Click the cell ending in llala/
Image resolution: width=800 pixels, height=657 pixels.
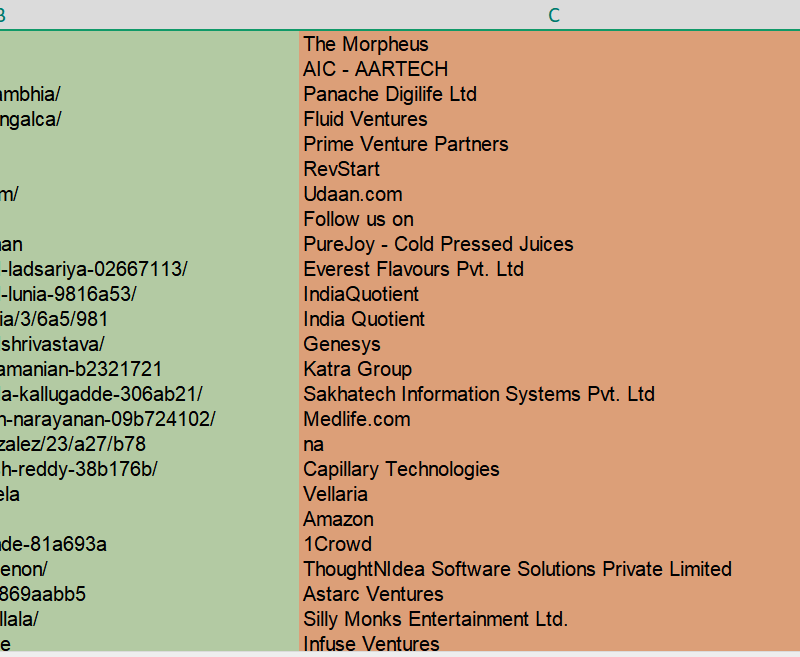[149, 619]
